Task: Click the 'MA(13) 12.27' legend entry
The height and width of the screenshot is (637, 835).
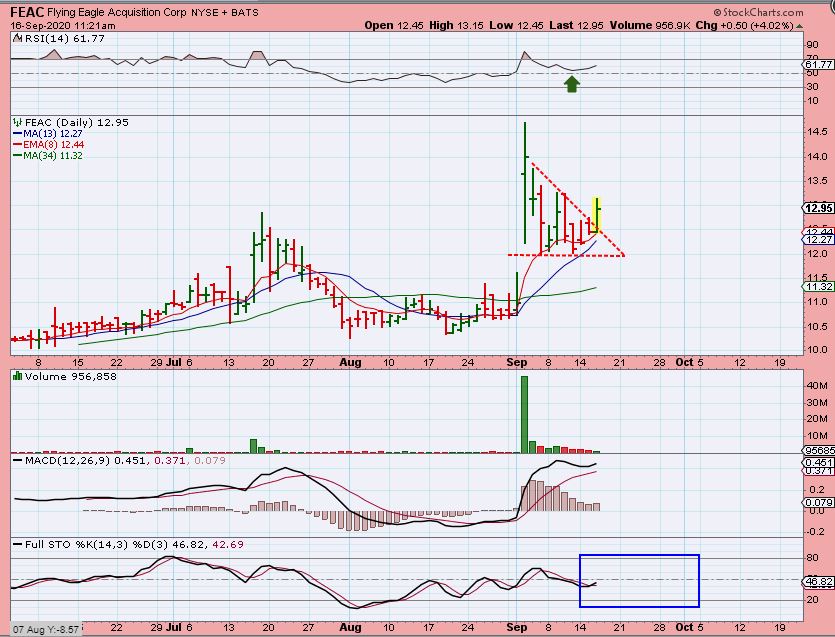Action: [53, 134]
